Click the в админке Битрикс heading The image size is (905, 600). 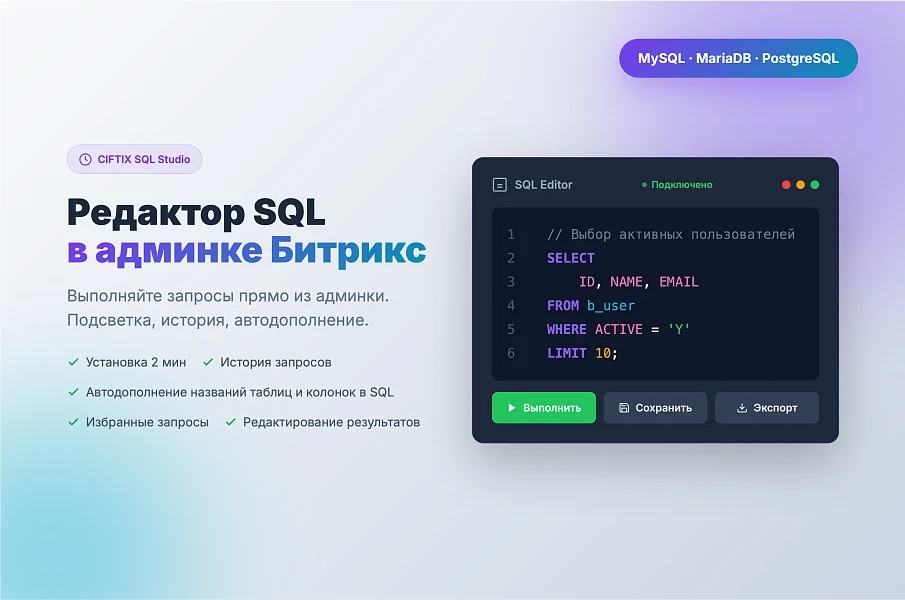pyautogui.click(x=246, y=250)
